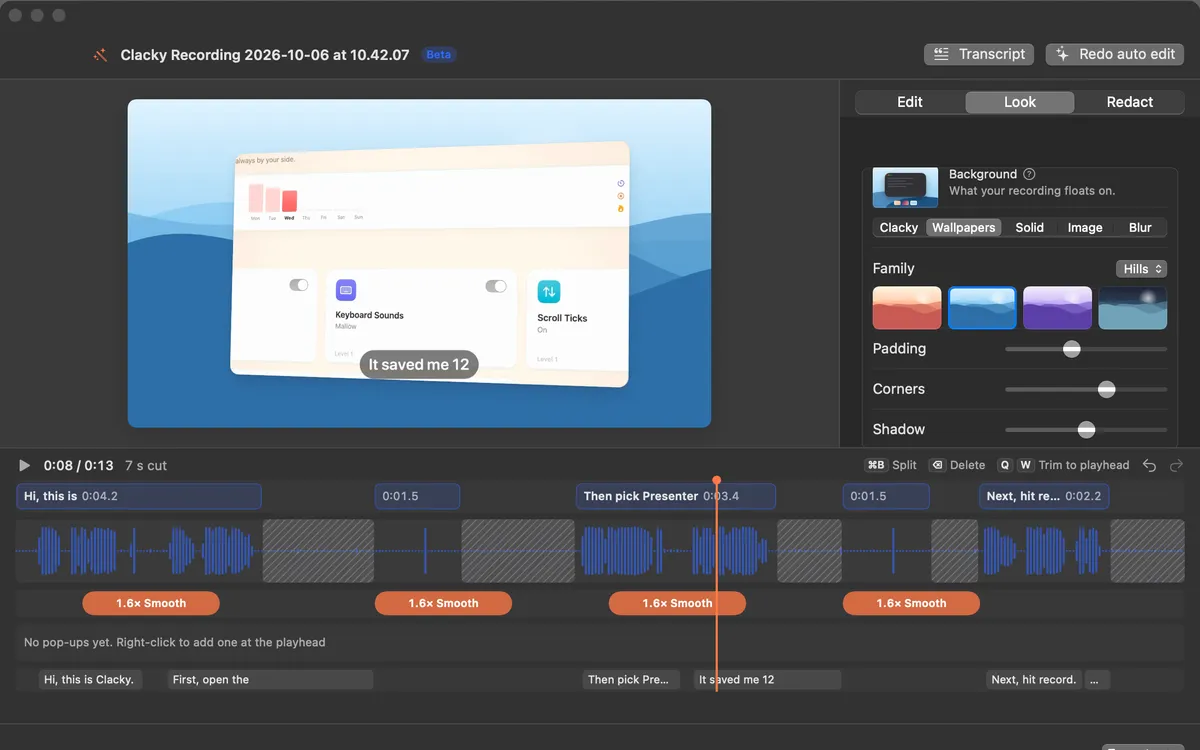
Task: Click Redo auto edit button
Action: (x=1115, y=54)
